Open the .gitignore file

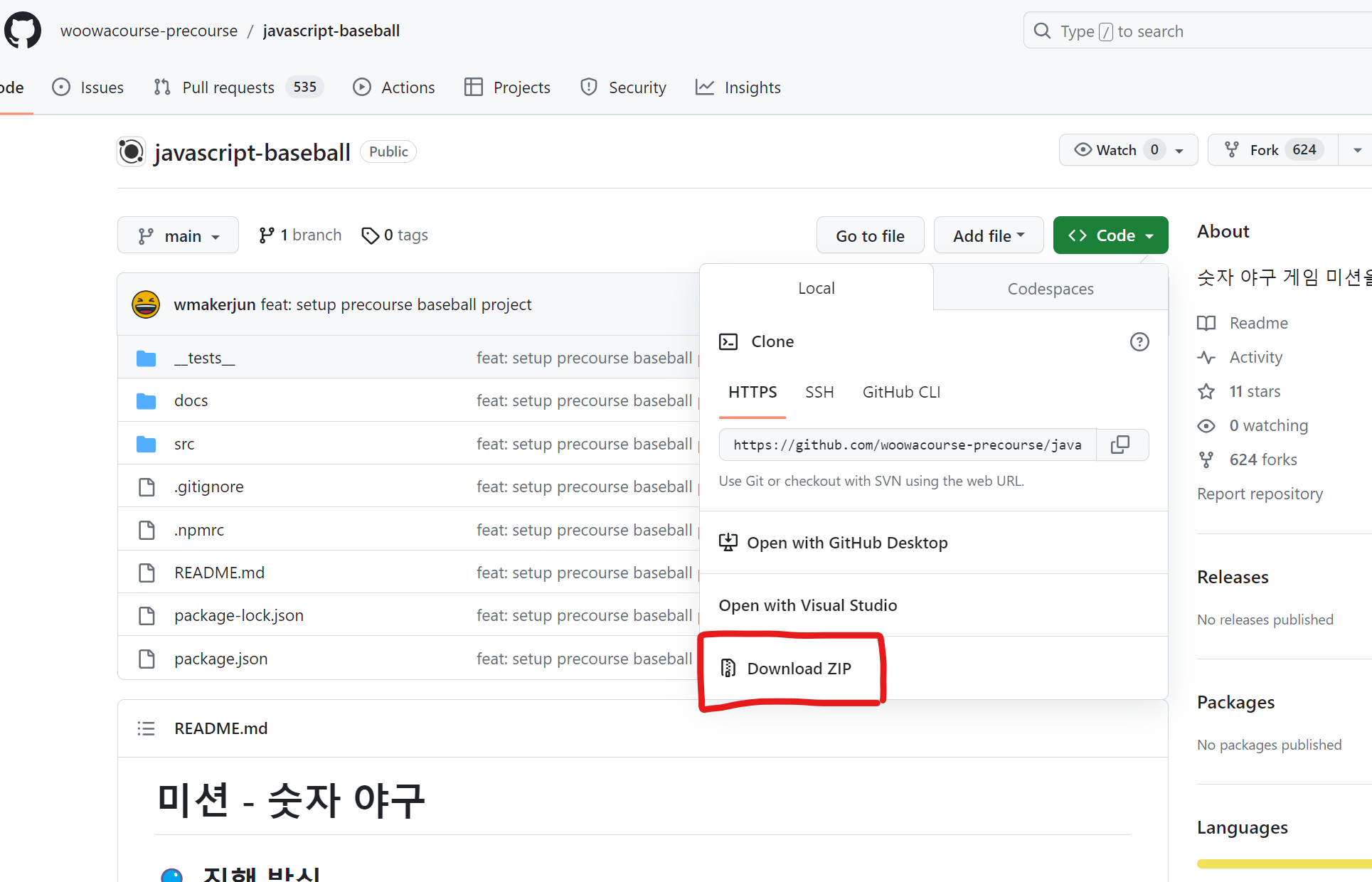(209, 487)
